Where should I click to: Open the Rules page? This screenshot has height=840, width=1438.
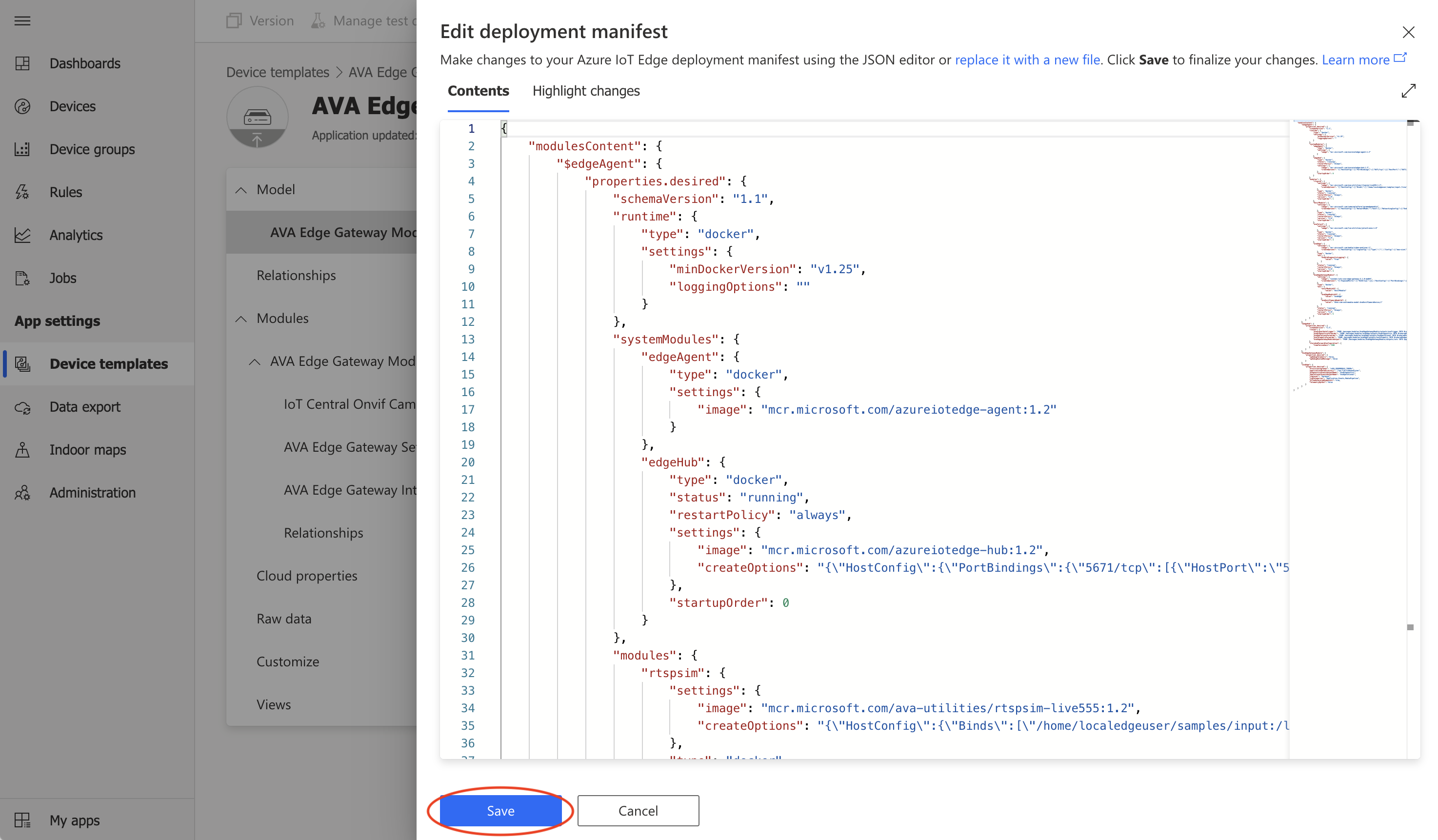click(97, 192)
